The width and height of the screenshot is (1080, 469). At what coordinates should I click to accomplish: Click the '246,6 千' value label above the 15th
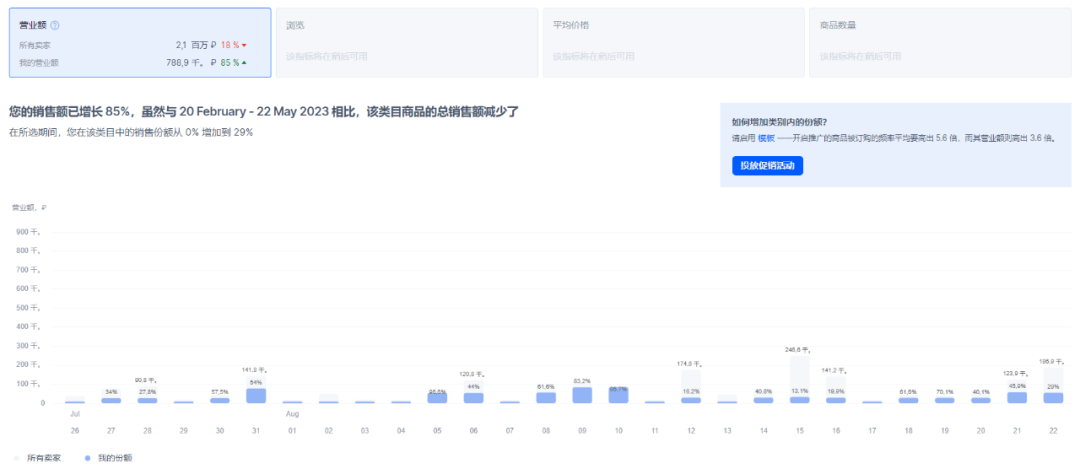pos(800,350)
